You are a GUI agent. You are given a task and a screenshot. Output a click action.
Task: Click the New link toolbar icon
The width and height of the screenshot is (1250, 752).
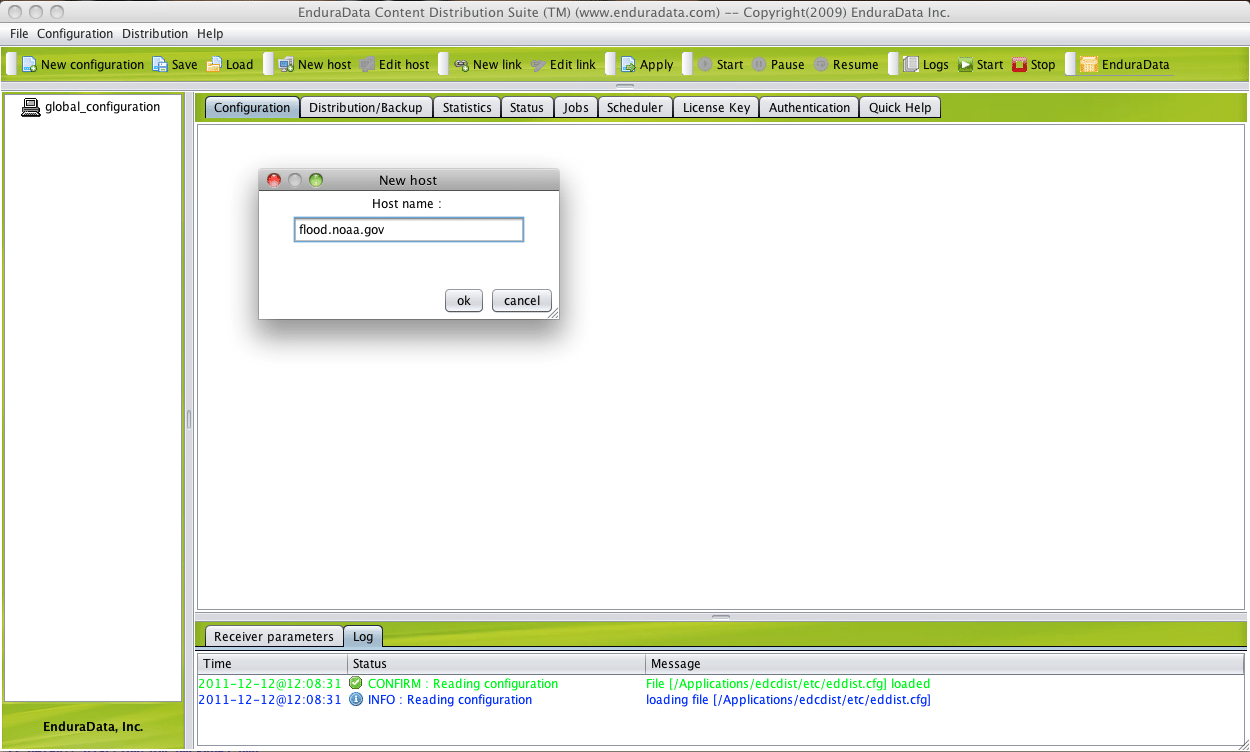coord(461,64)
